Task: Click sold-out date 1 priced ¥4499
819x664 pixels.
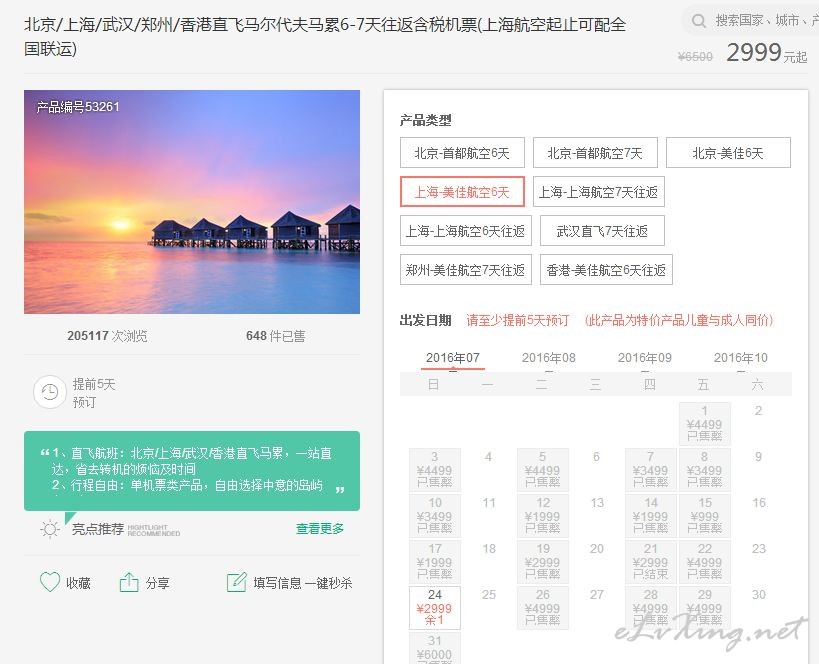Action: click(705, 424)
